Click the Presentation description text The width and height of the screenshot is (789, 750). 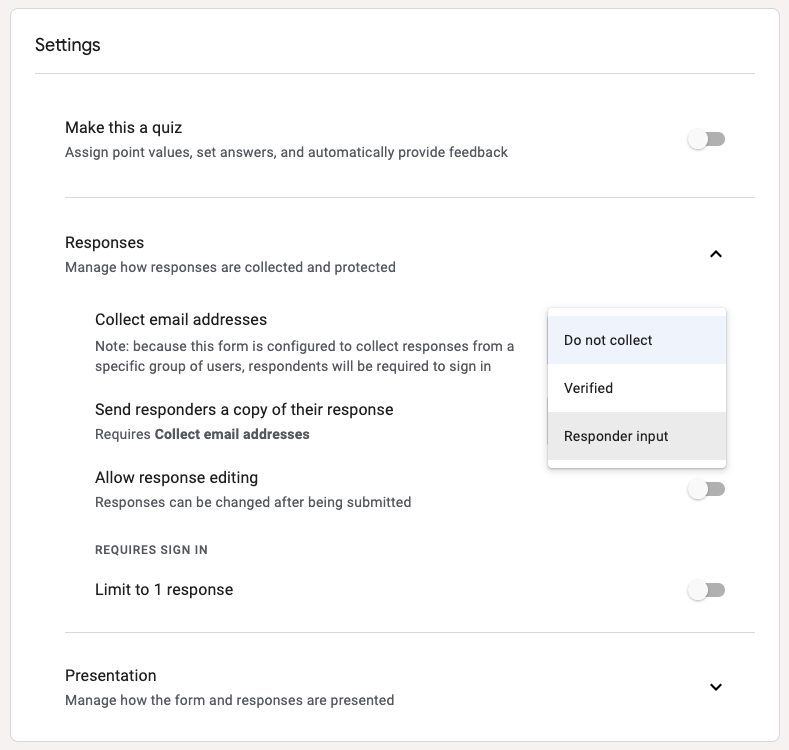tap(229, 700)
